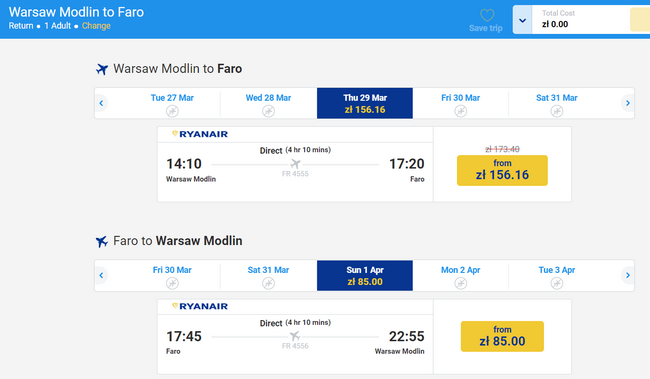Select Thu 29 Mar zł 156.16 tab
The height and width of the screenshot is (379, 650).
[x=365, y=103]
